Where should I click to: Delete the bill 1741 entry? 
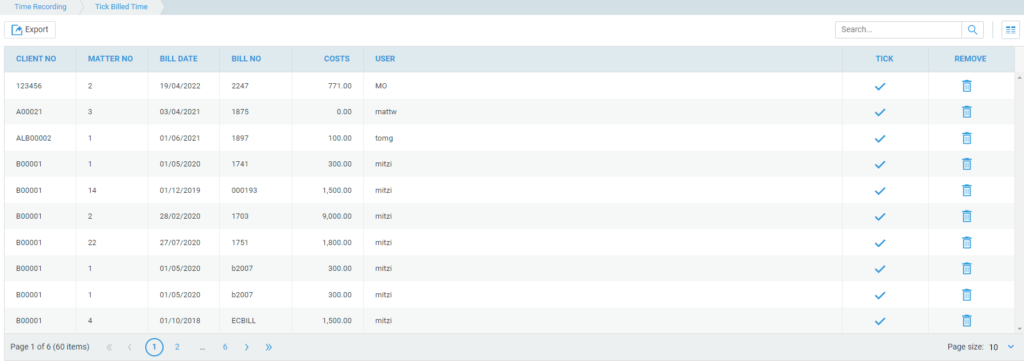coord(967,164)
